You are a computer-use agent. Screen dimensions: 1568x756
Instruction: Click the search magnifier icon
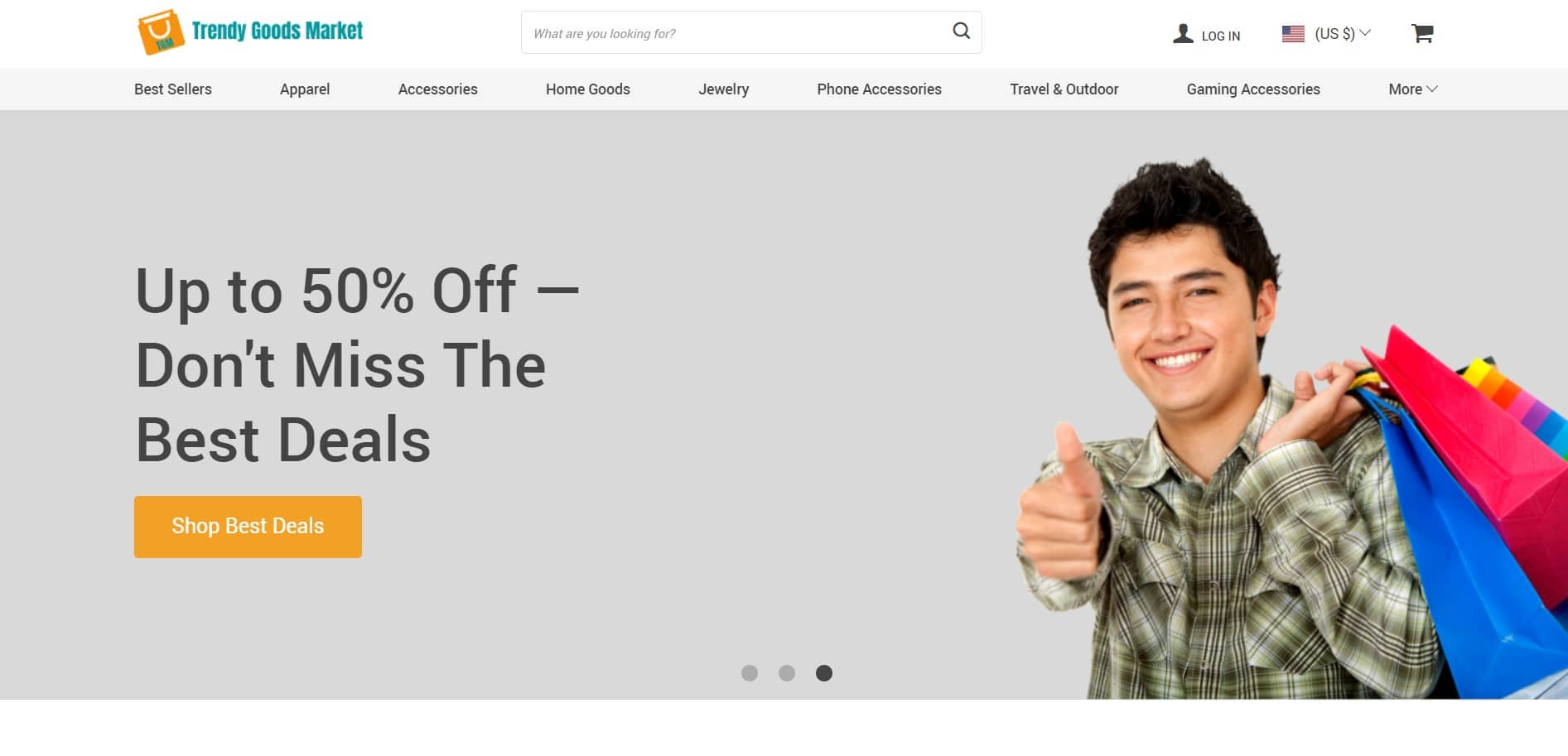[x=961, y=31]
